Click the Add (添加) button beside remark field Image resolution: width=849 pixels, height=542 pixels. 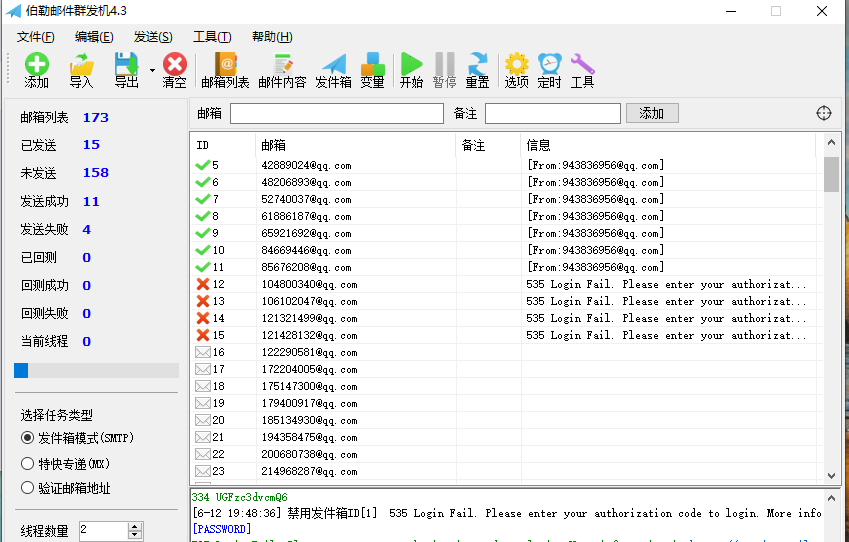point(652,113)
